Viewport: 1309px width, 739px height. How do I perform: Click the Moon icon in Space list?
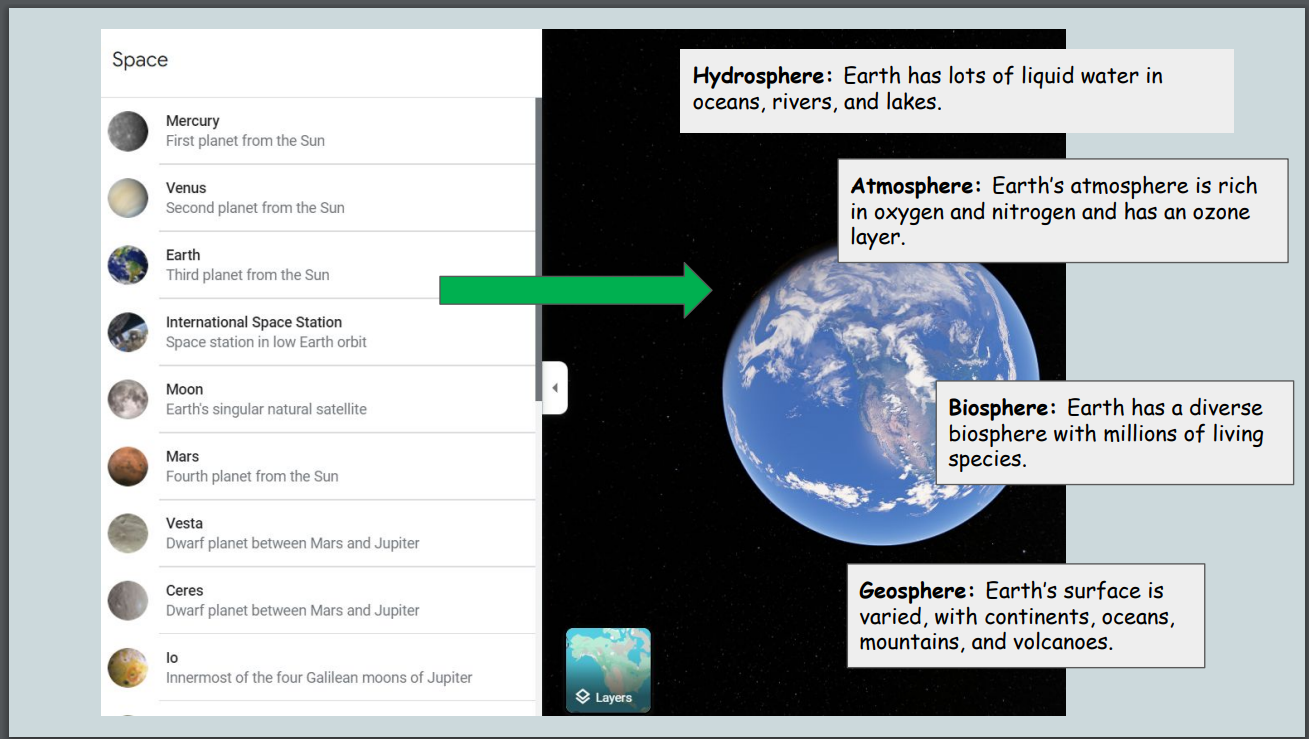[128, 399]
